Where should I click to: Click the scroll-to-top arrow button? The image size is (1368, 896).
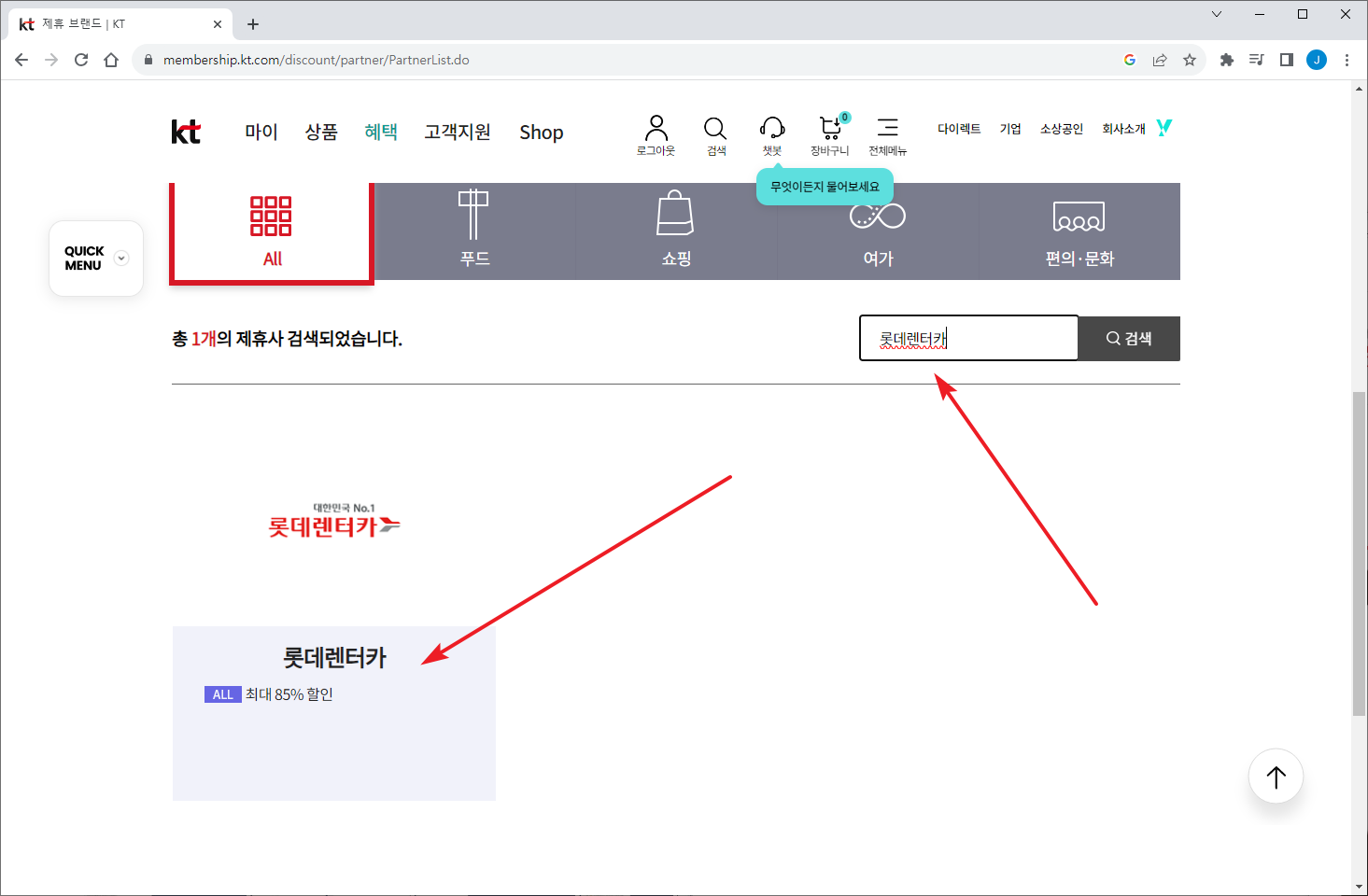1276,776
